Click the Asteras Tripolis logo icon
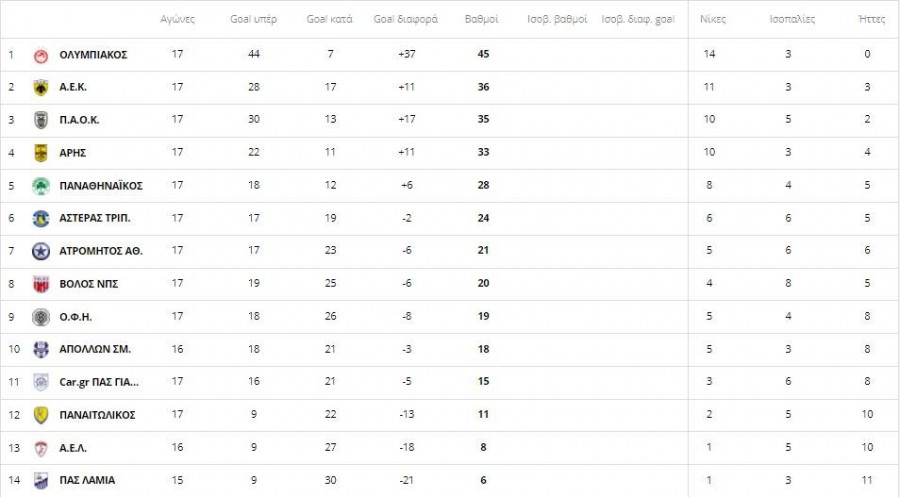 (x=41, y=219)
